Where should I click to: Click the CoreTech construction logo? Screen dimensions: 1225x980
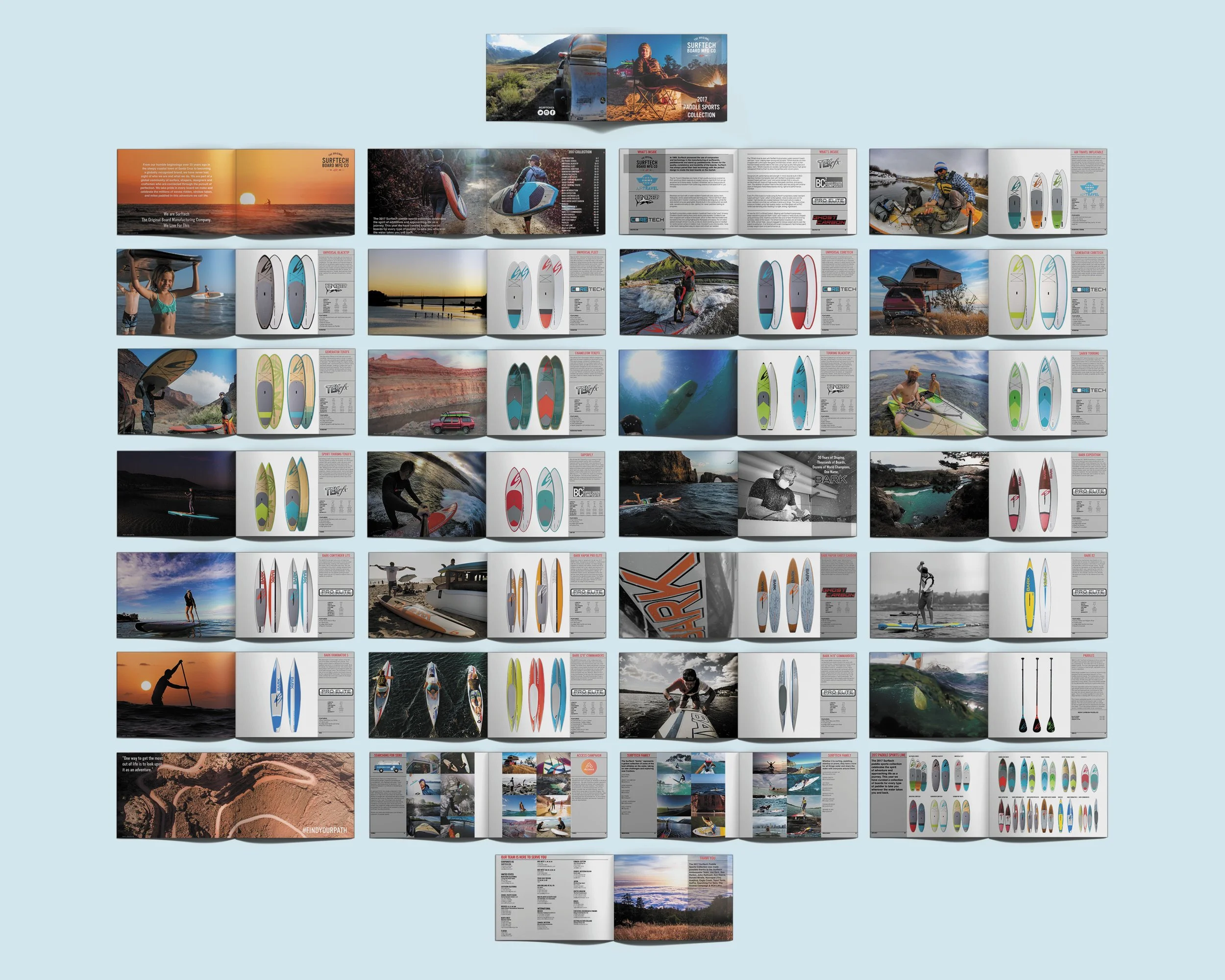(647, 220)
